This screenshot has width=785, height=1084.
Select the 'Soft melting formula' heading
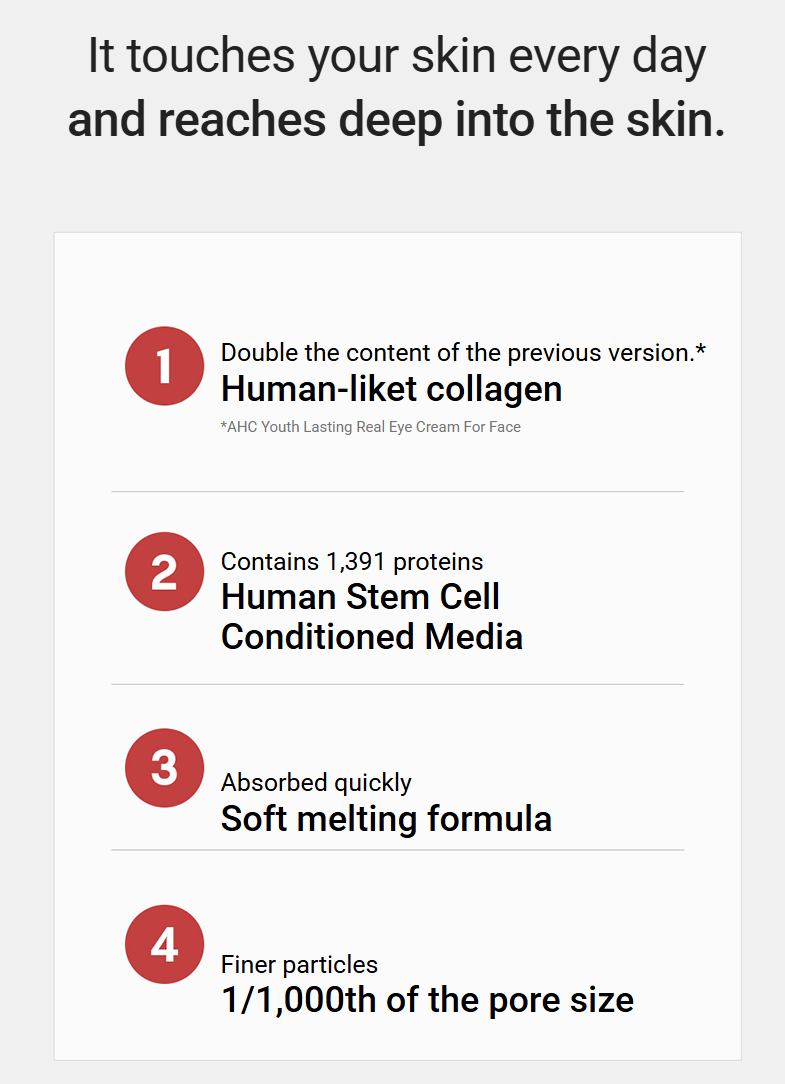pyautogui.click(x=387, y=819)
